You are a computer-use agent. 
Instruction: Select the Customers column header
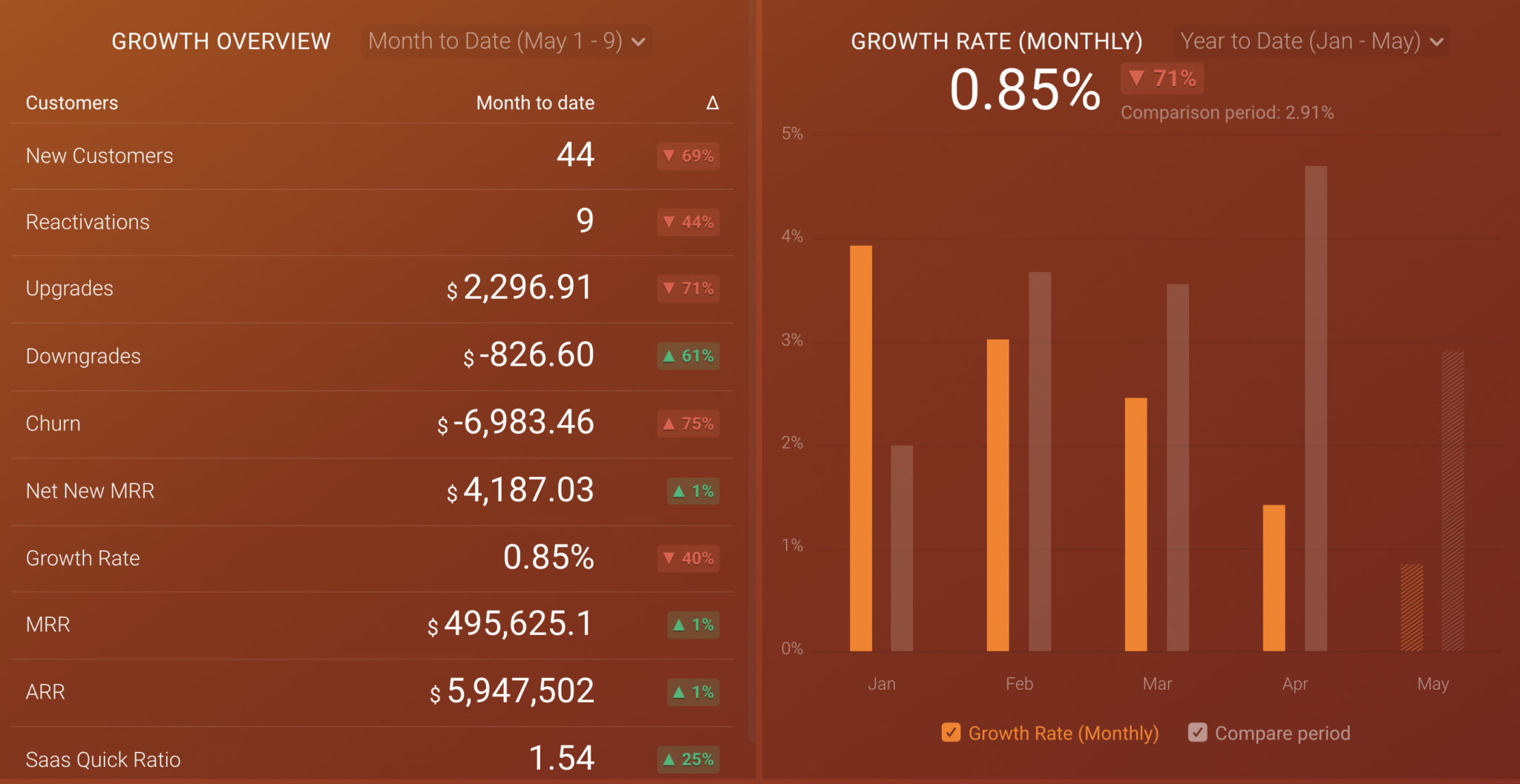pos(72,103)
